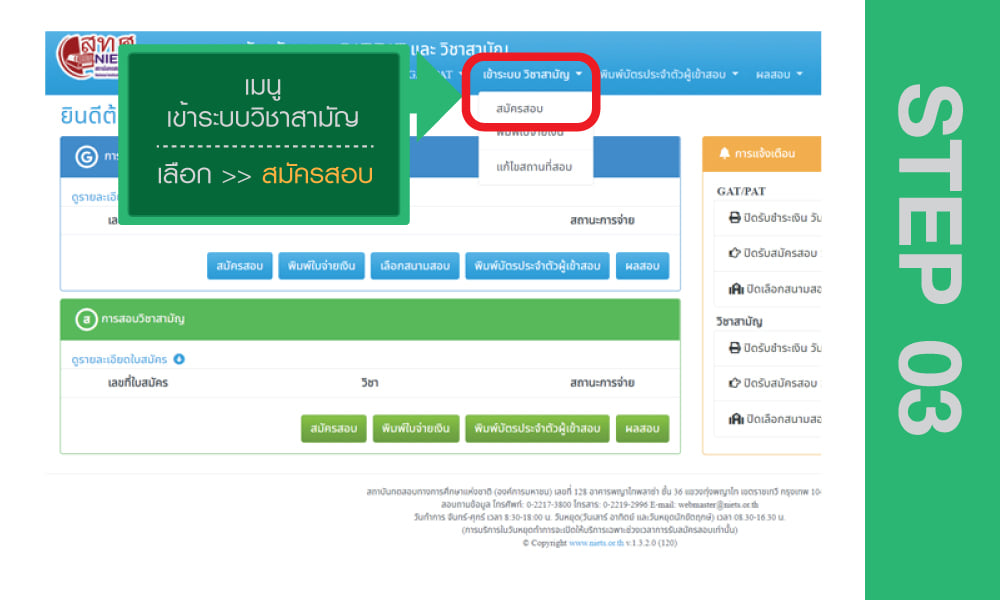The height and width of the screenshot is (600, 1000).
Task: Follow the www.niets.or.th footer link
Action: click(x=596, y=543)
